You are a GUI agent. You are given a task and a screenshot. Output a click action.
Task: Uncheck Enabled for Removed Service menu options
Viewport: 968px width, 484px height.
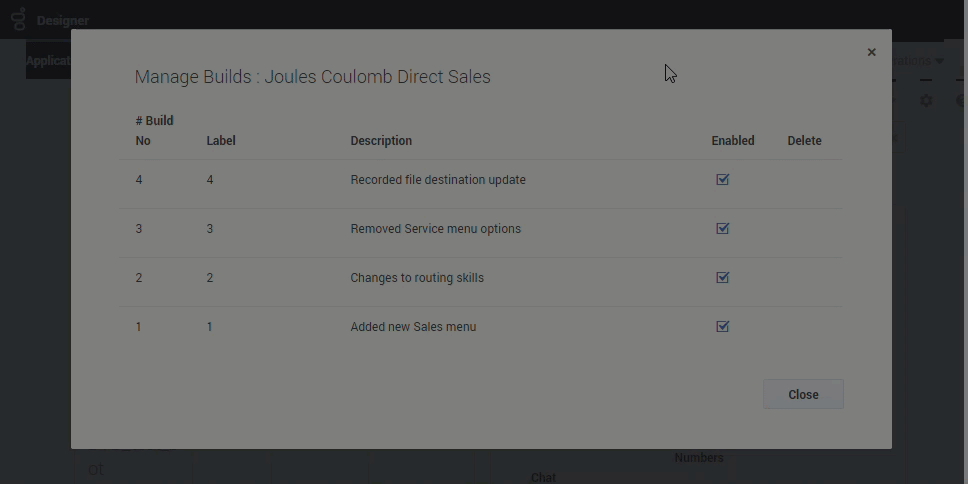pos(723,229)
